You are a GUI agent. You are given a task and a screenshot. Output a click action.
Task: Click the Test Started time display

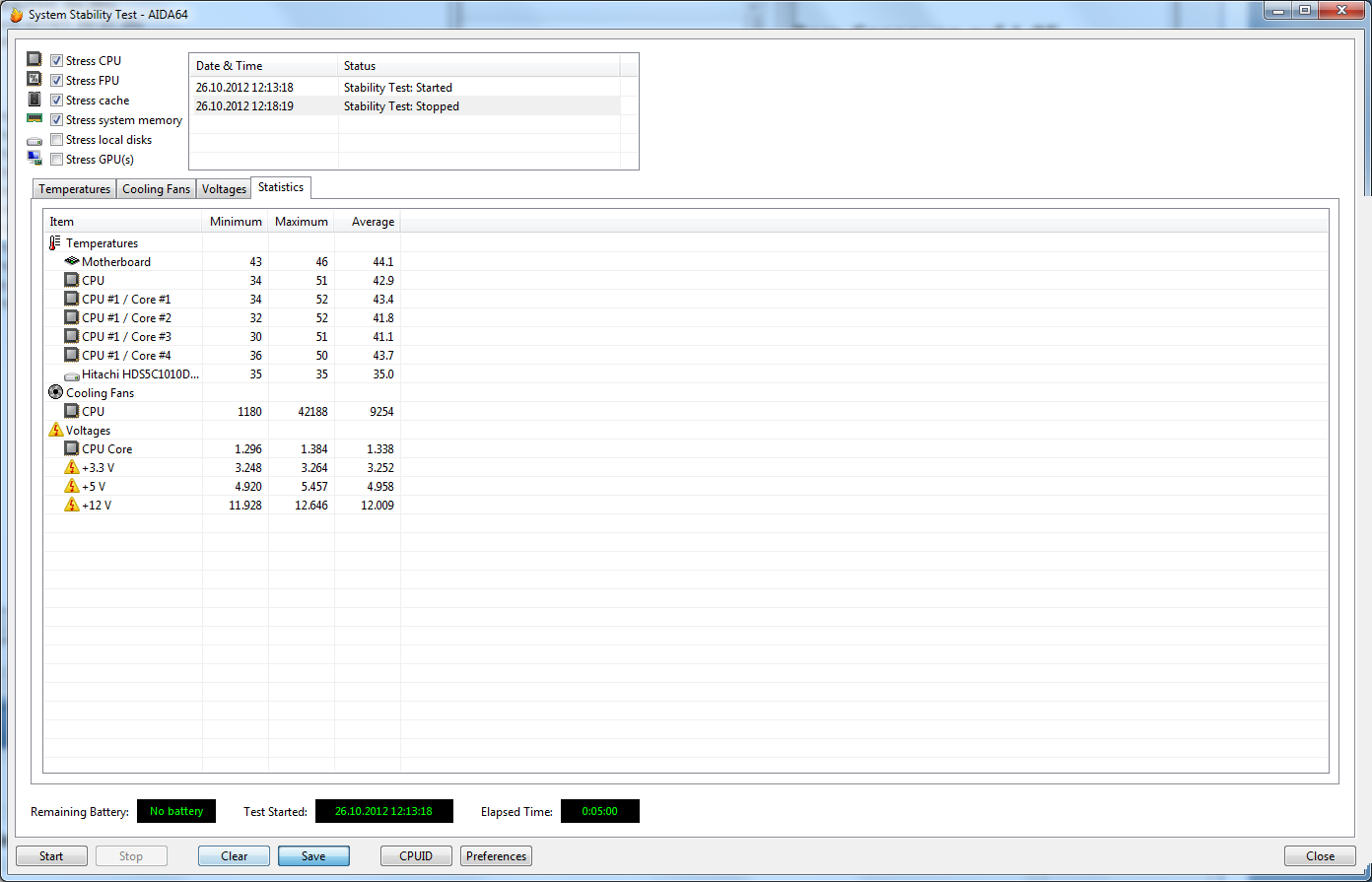[x=384, y=811]
